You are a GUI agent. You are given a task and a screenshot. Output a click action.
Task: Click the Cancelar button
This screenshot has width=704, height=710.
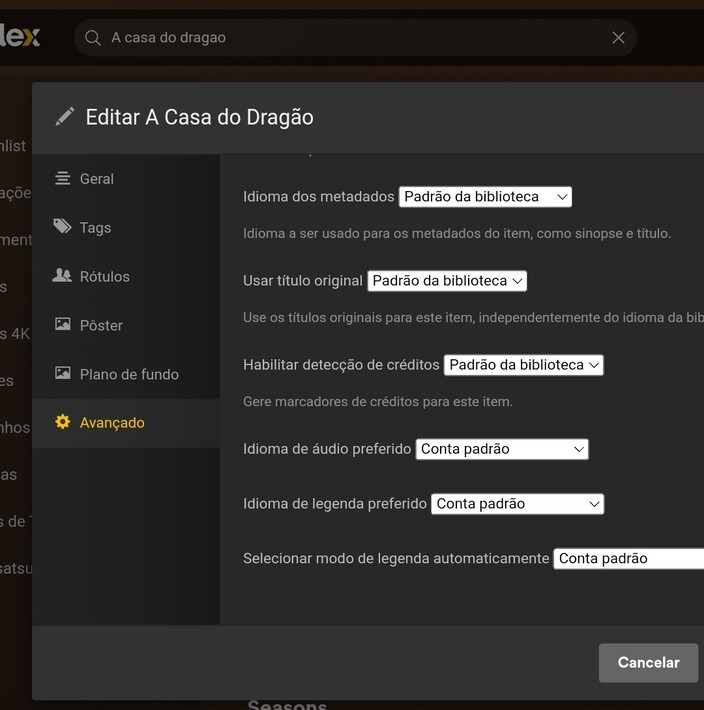pyautogui.click(x=648, y=663)
